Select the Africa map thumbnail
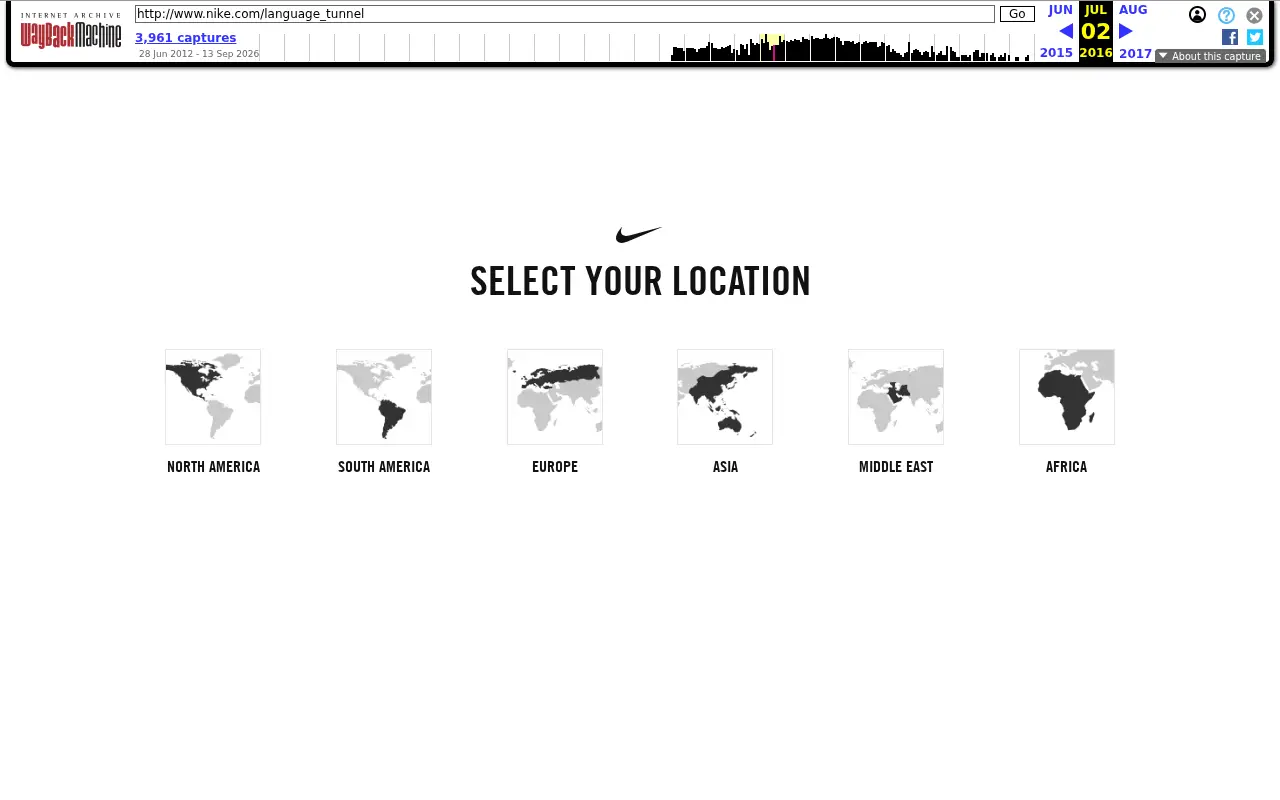Viewport: 1280px width, 800px height. (1067, 397)
